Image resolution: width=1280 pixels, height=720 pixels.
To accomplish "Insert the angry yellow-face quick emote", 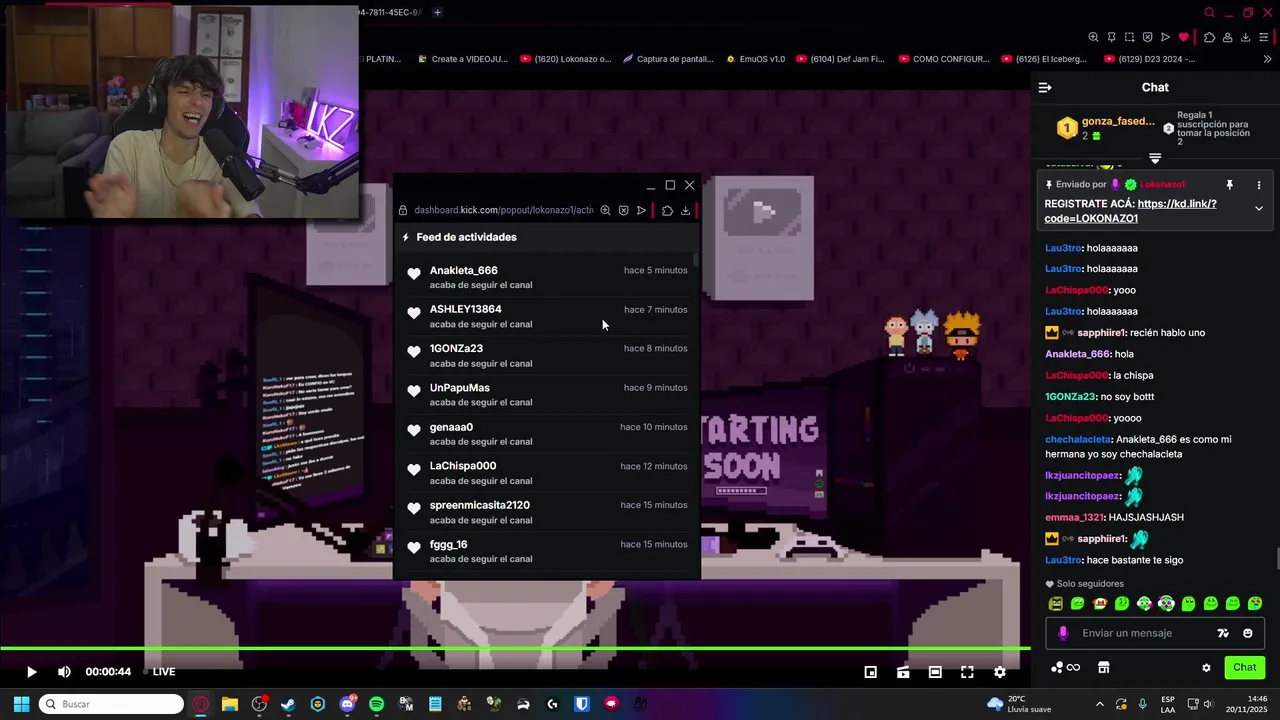I will click(1056, 604).
